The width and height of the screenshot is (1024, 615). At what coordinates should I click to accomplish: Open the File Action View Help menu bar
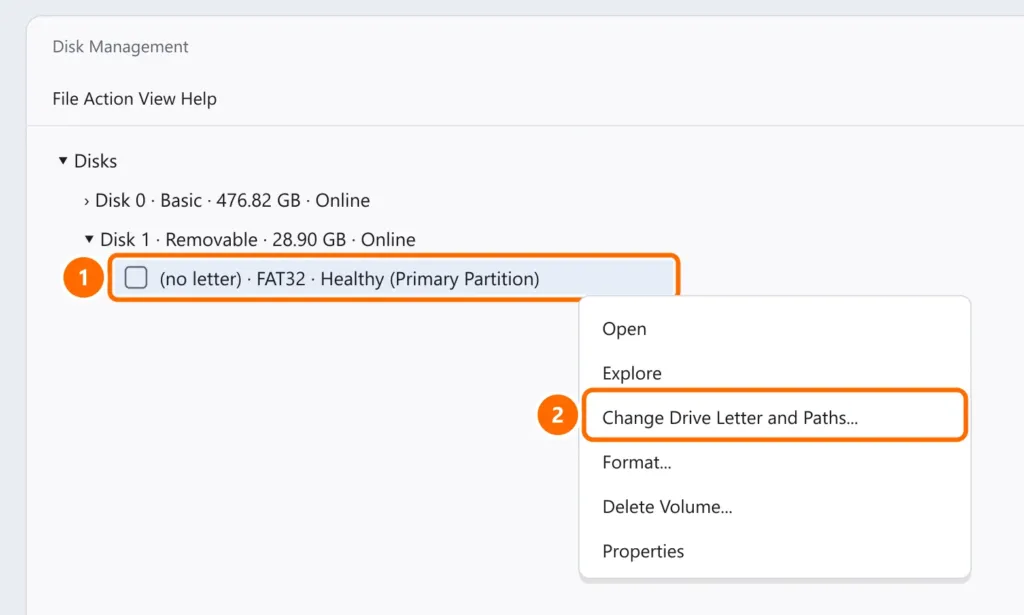click(x=135, y=99)
